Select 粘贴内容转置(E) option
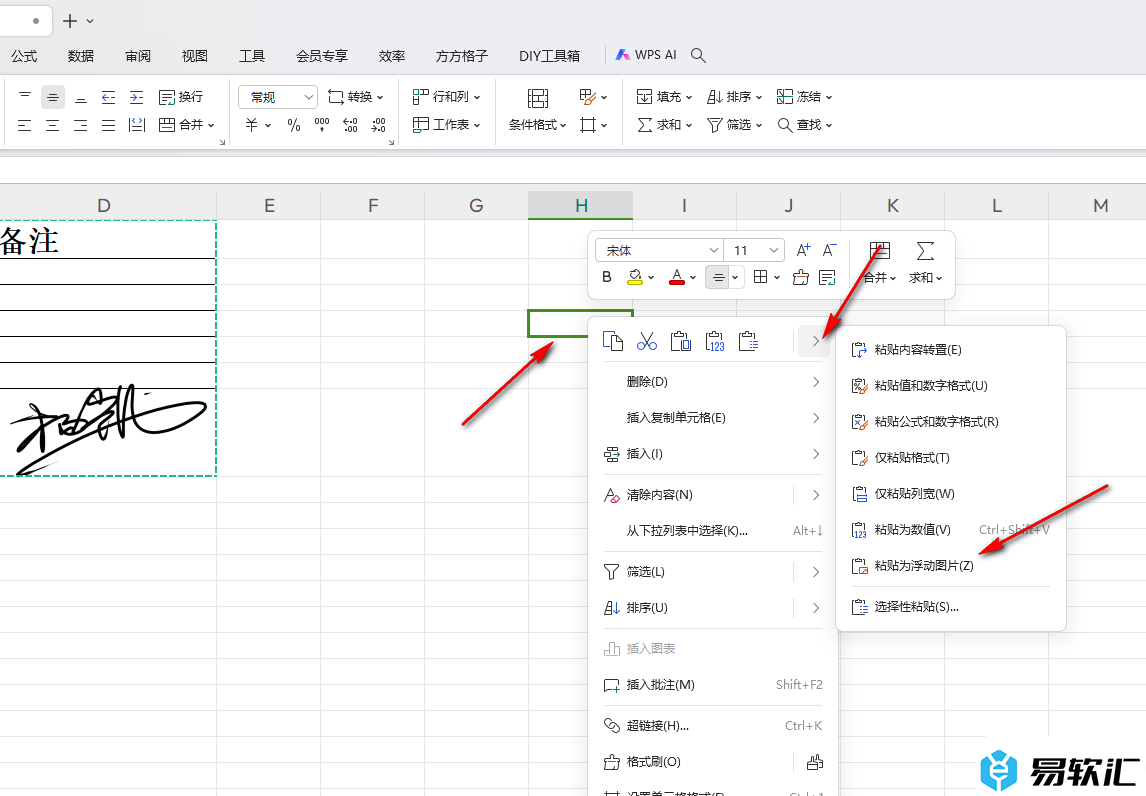 950,349
